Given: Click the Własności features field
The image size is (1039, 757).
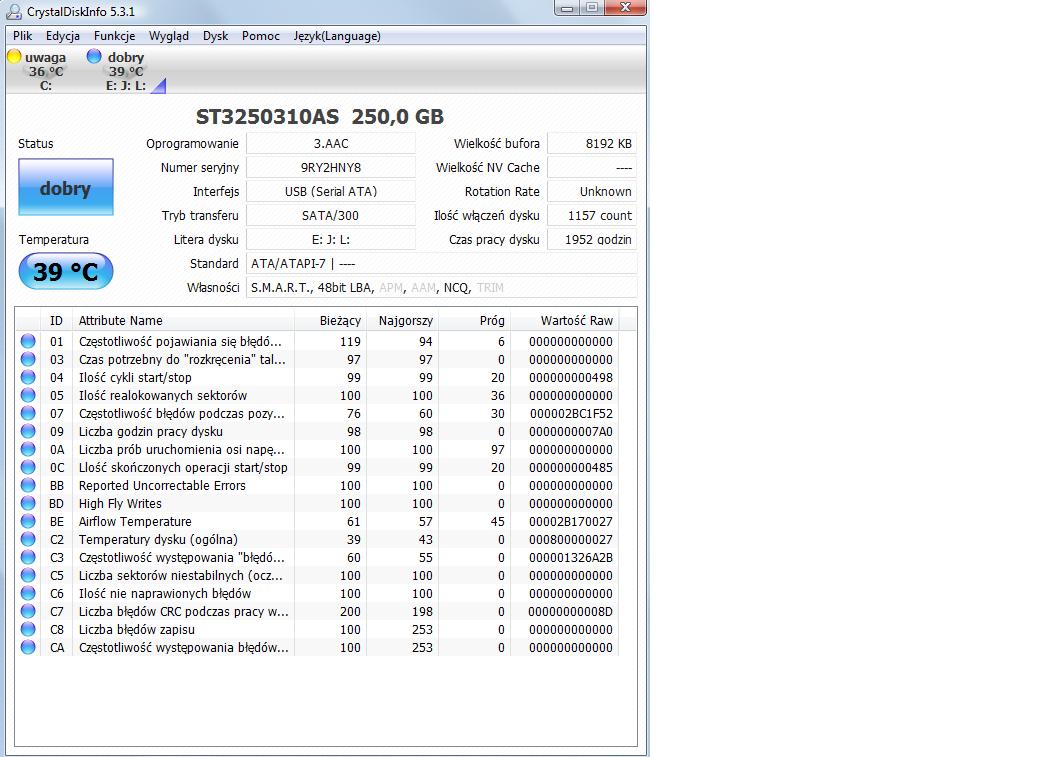Looking at the screenshot, I should [x=441, y=288].
